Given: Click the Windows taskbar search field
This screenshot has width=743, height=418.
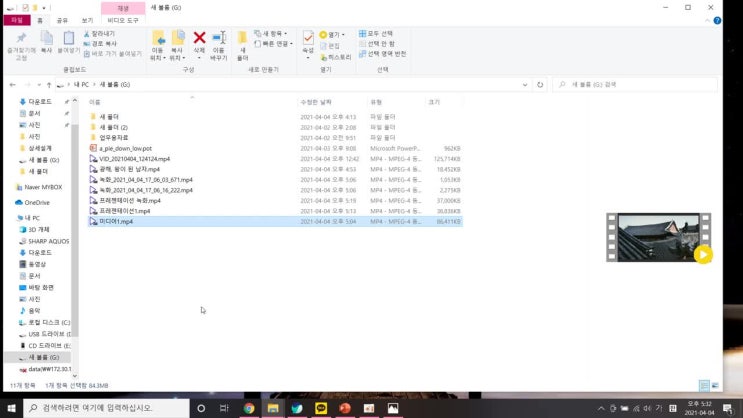Looking at the screenshot, I should click(x=107, y=408).
